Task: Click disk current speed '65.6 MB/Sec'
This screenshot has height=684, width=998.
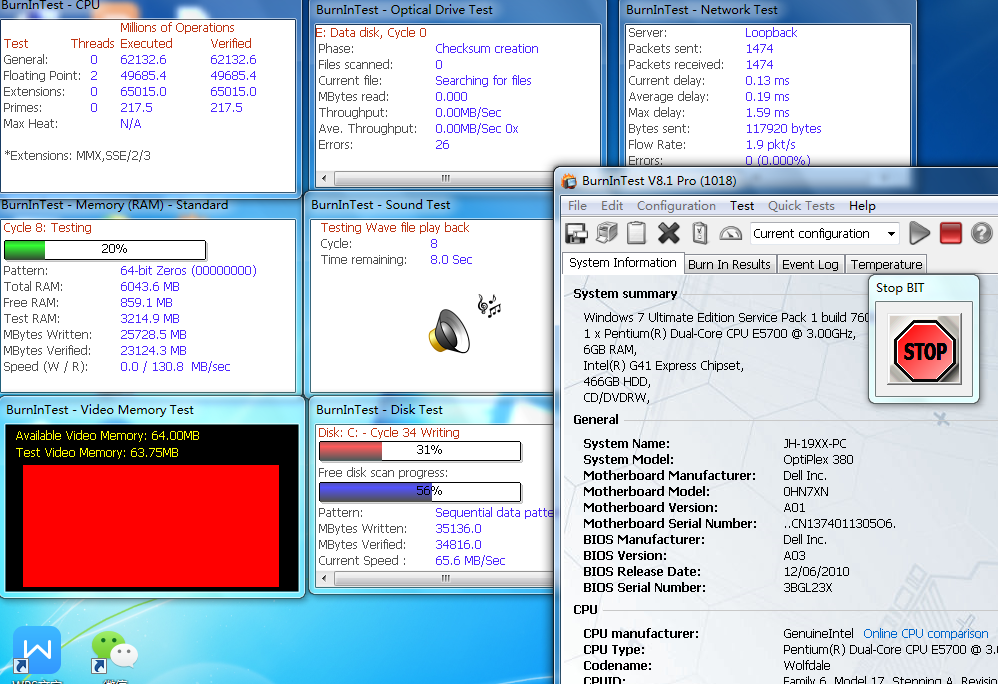Action: 470,561
